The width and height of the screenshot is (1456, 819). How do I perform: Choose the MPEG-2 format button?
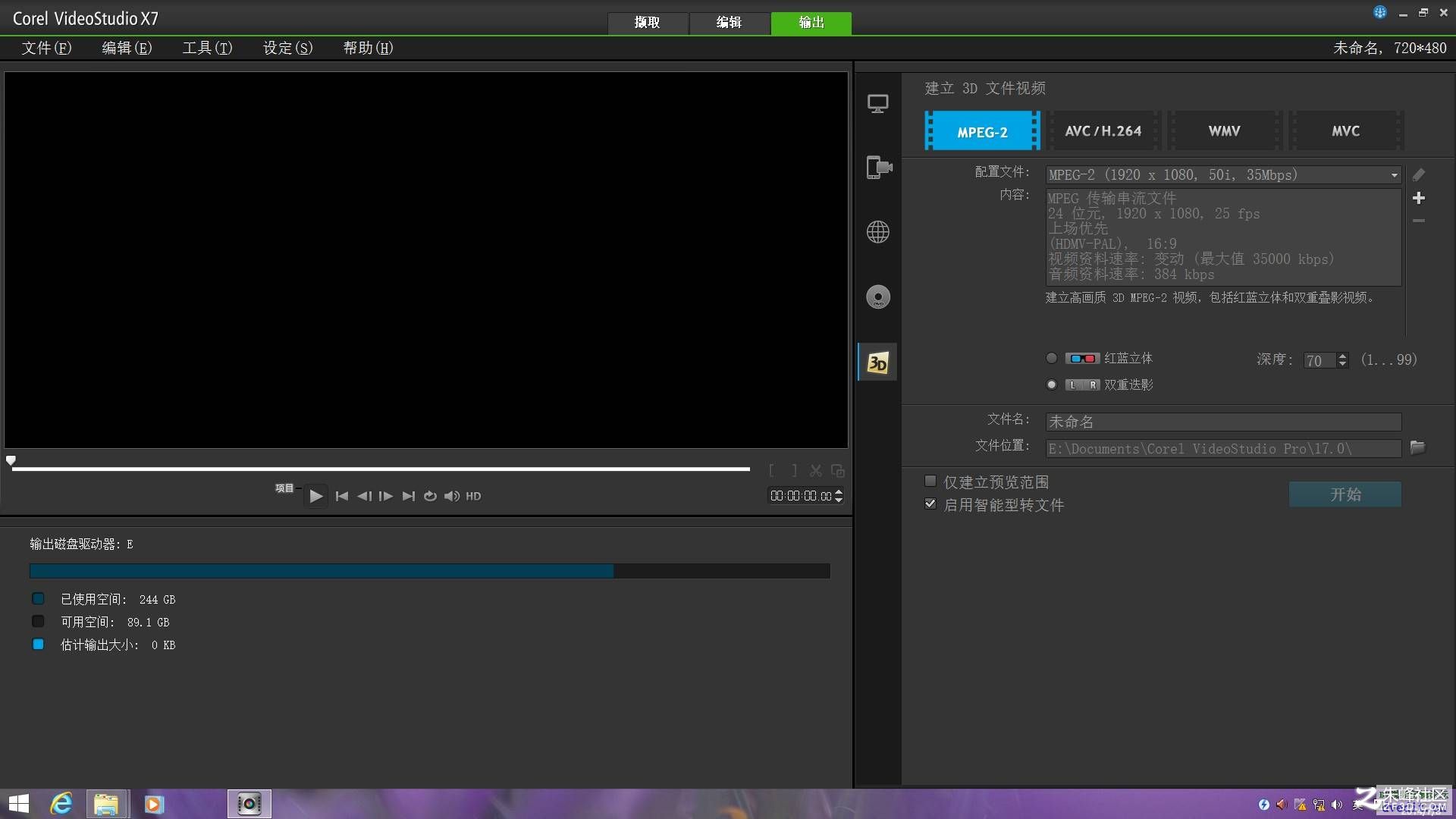point(982,131)
